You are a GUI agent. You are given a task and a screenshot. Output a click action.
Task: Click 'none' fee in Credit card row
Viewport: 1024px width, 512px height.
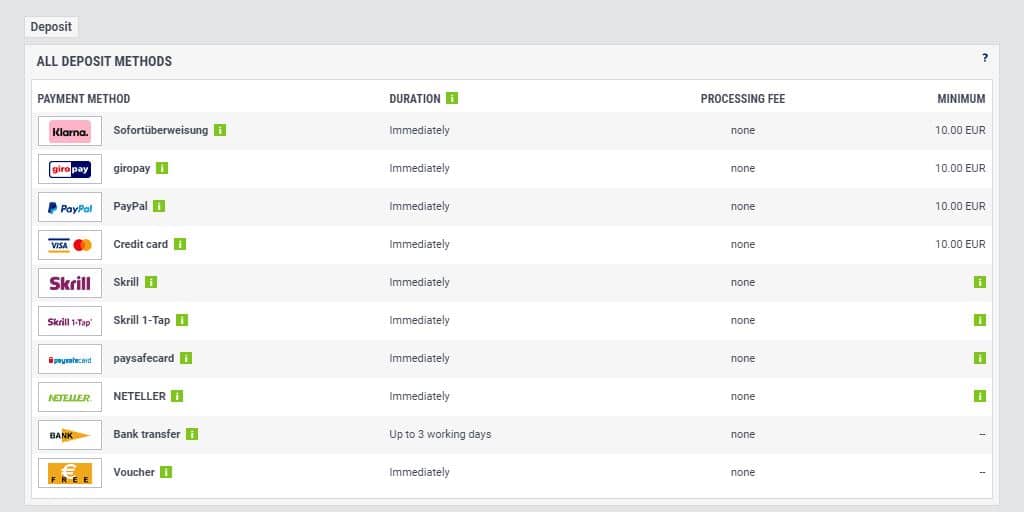click(743, 244)
